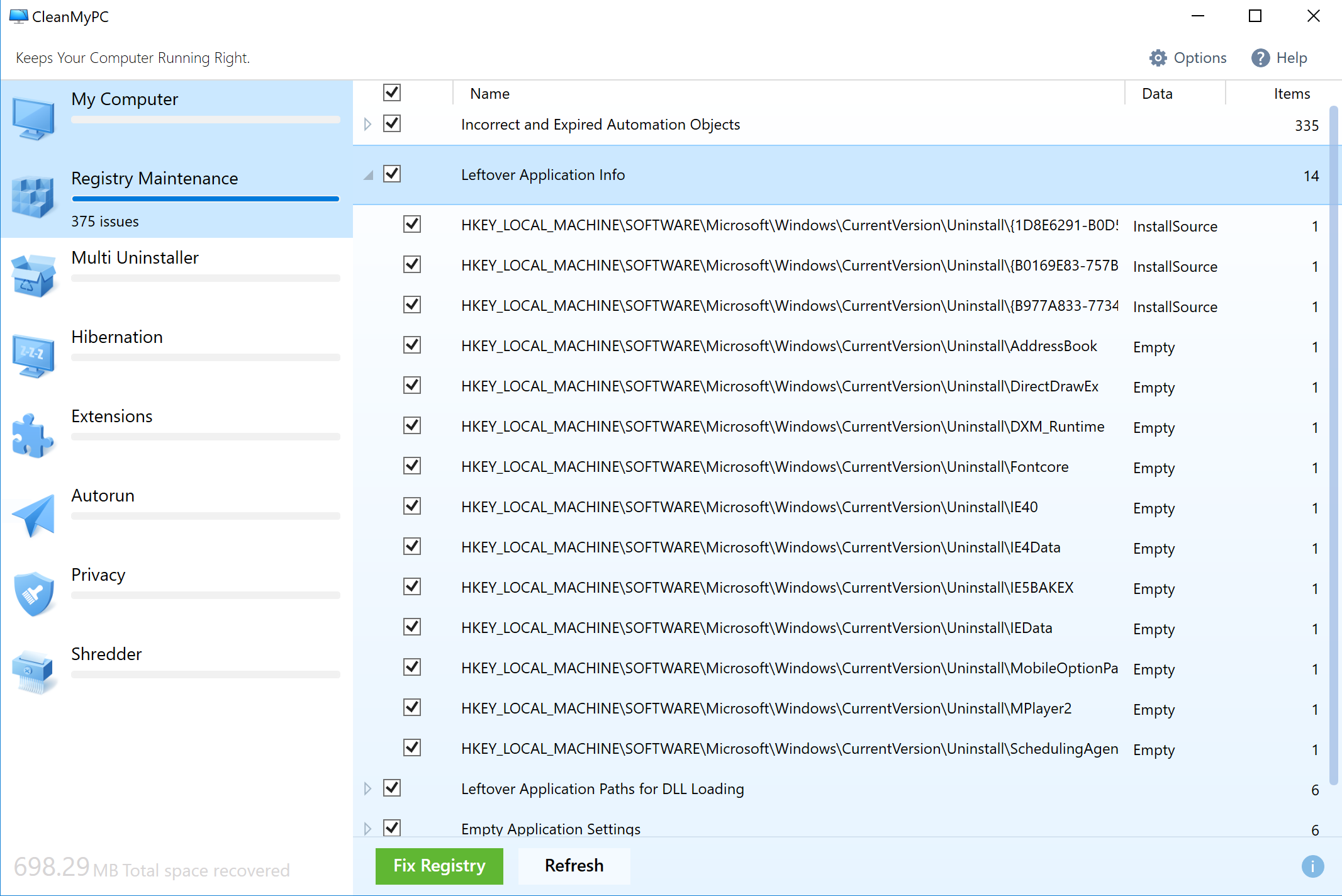
Task: Switch to the Hibernation section
Action: tap(177, 356)
